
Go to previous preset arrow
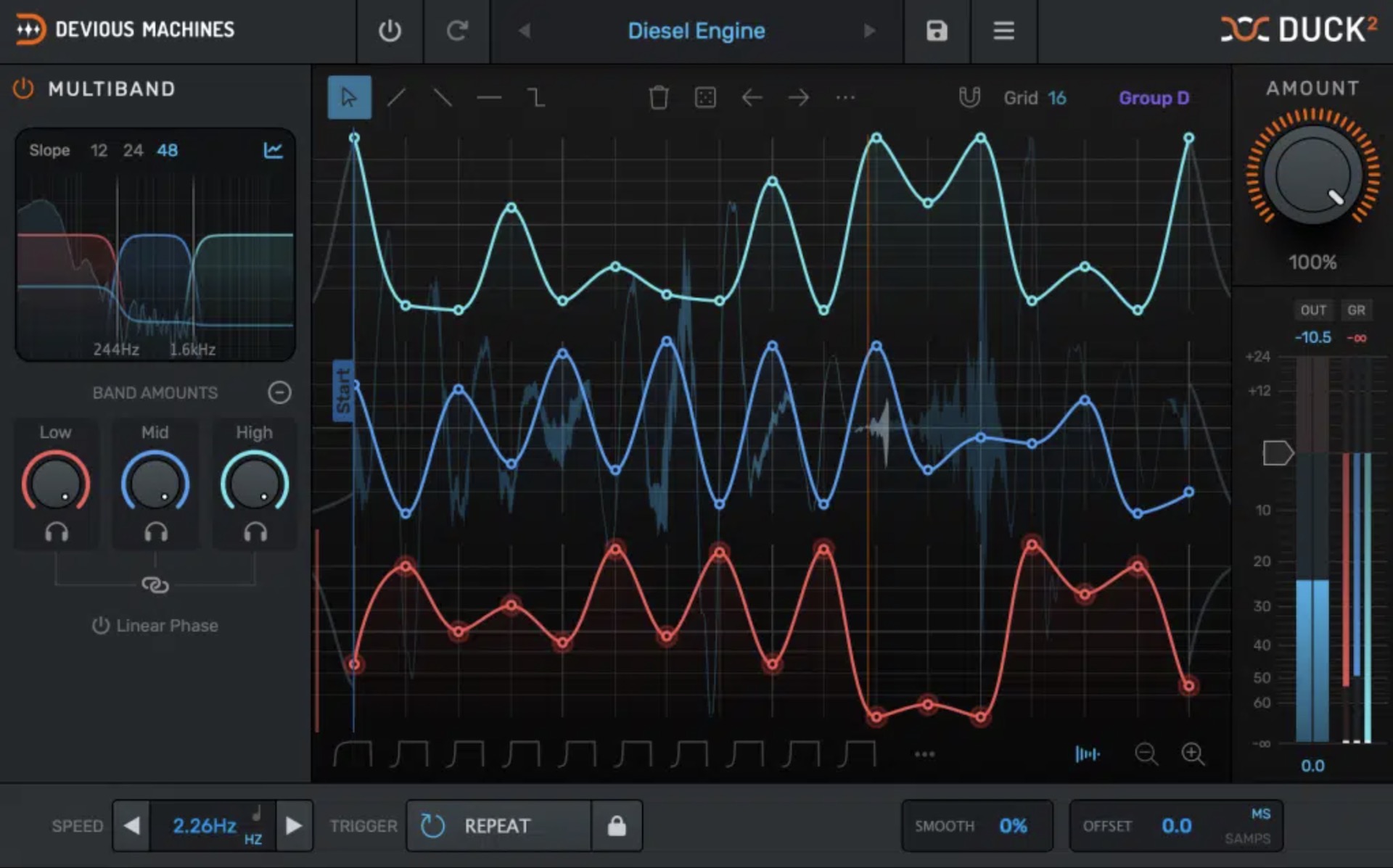point(524,30)
